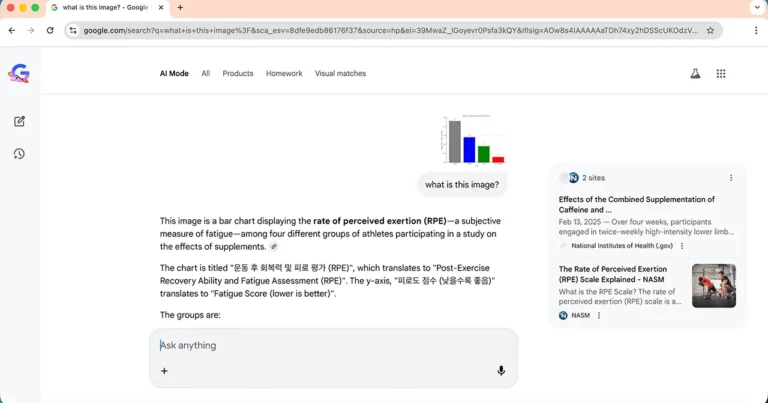
Task: Open the RPE Scale Explained NASM article
Action: pyautogui.click(x=612, y=274)
